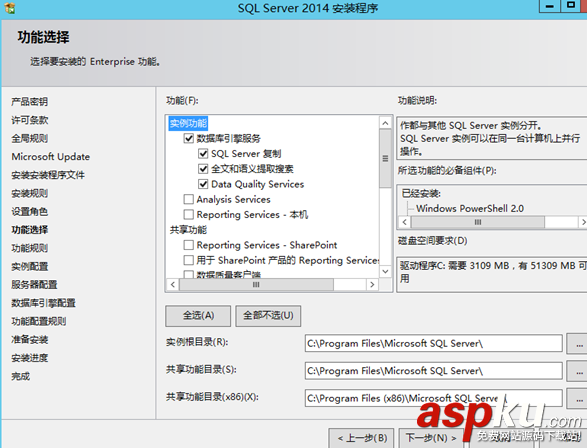The width and height of the screenshot is (587, 448).
Task: Go back with 上一步(B) button
Action: click(361, 438)
